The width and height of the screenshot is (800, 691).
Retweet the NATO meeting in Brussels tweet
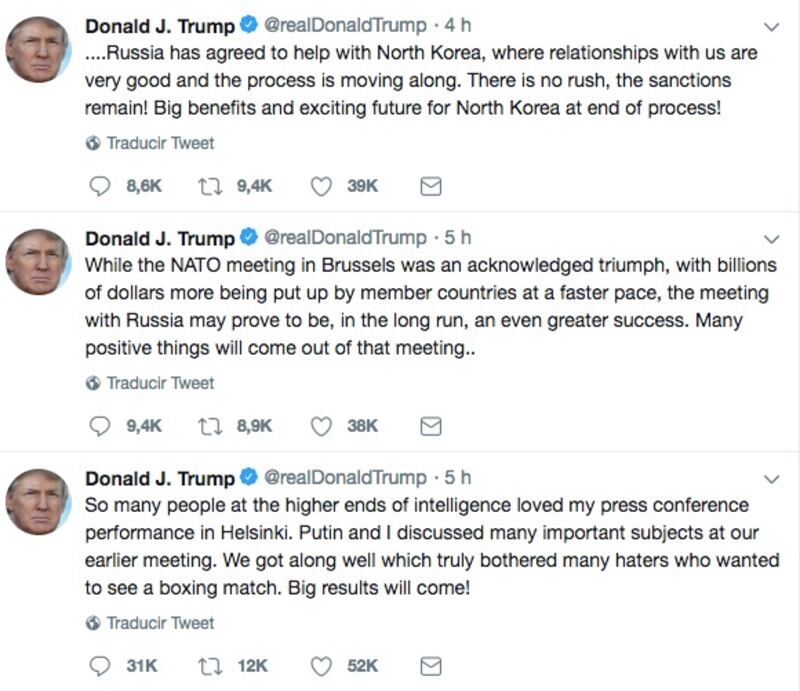209,426
